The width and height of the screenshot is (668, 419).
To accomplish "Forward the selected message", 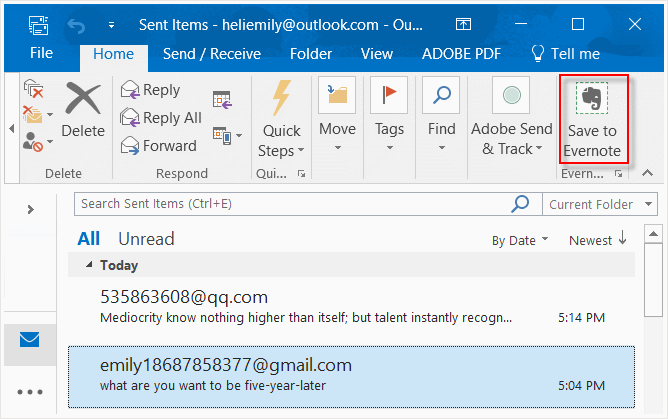I will click(158, 146).
